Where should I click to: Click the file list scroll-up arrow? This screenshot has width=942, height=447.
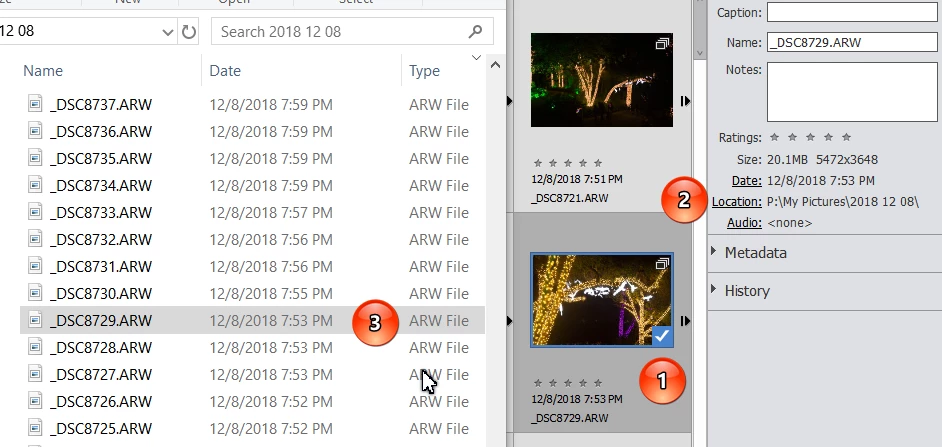click(x=495, y=65)
